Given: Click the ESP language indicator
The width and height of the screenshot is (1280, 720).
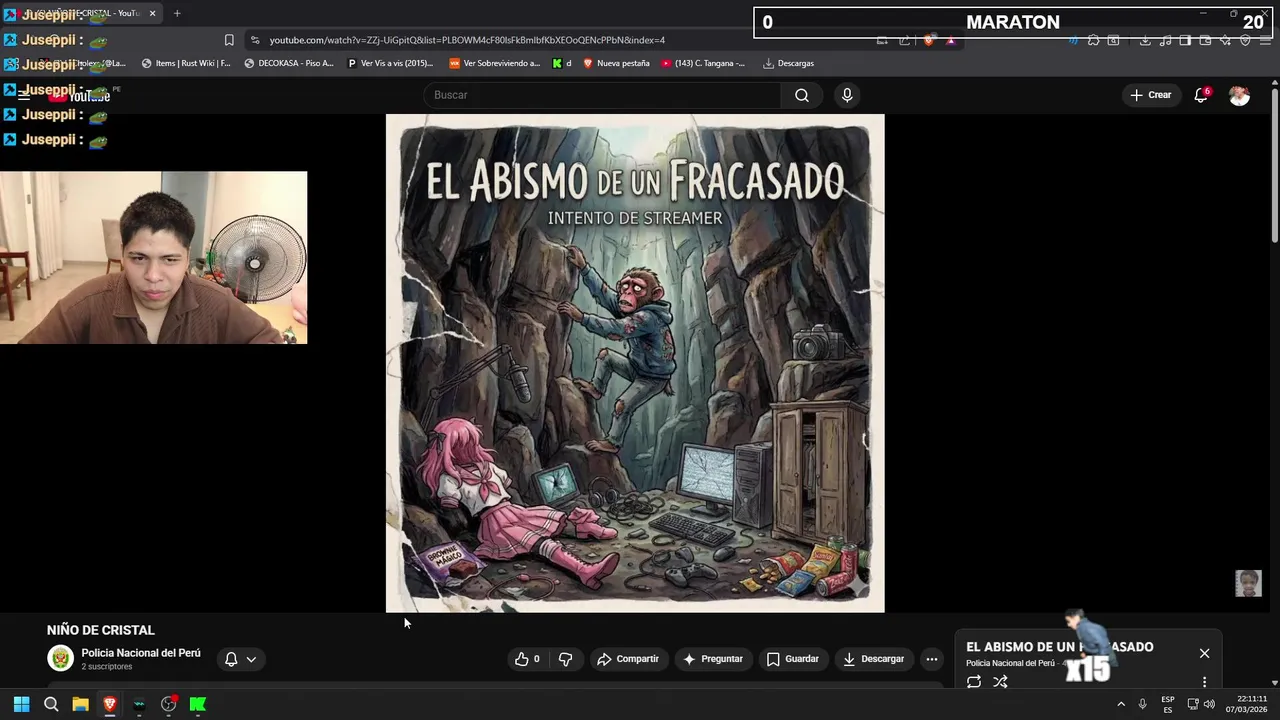Looking at the screenshot, I should 1167,704.
